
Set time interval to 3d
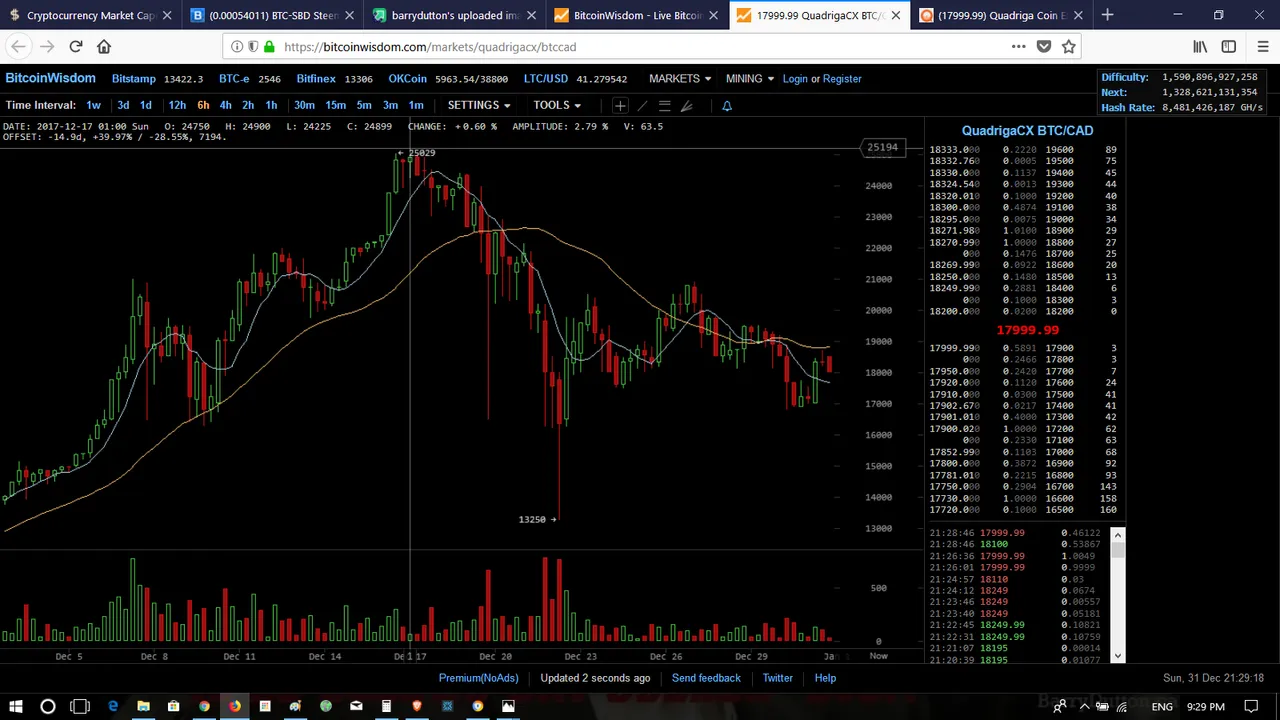(x=123, y=105)
